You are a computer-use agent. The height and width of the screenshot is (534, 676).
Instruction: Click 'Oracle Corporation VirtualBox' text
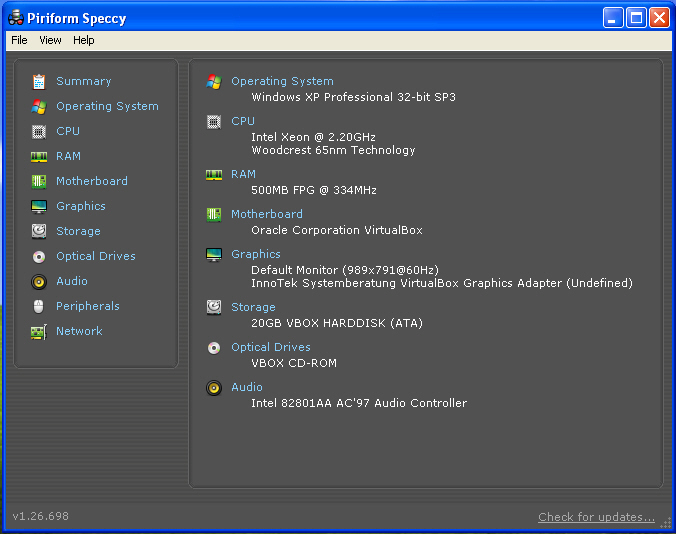point(337,230)
